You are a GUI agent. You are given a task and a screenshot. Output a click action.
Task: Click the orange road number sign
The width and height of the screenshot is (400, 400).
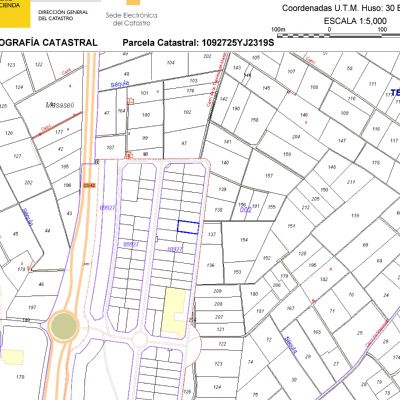click(x=89, y=185)
